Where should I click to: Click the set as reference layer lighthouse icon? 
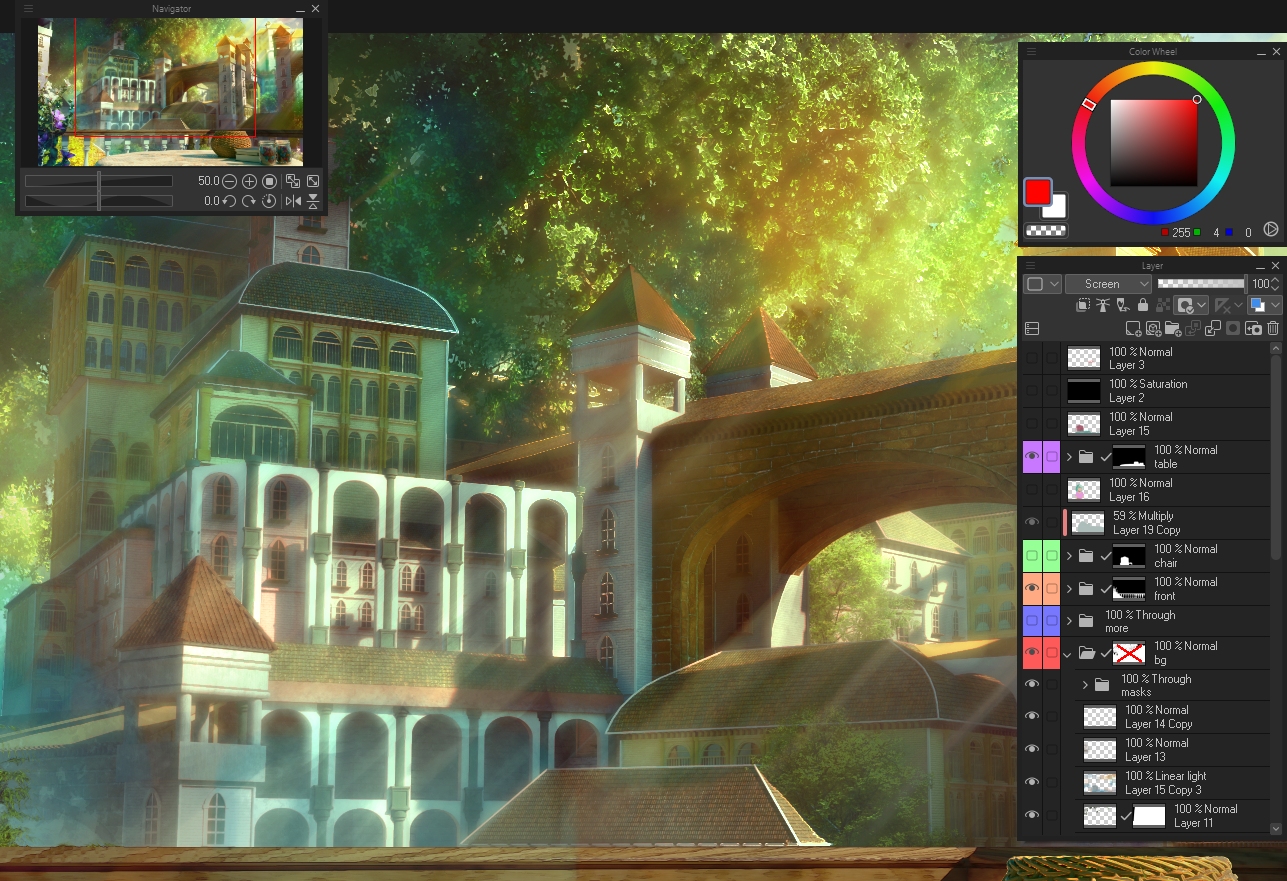tap(1103, 306)
